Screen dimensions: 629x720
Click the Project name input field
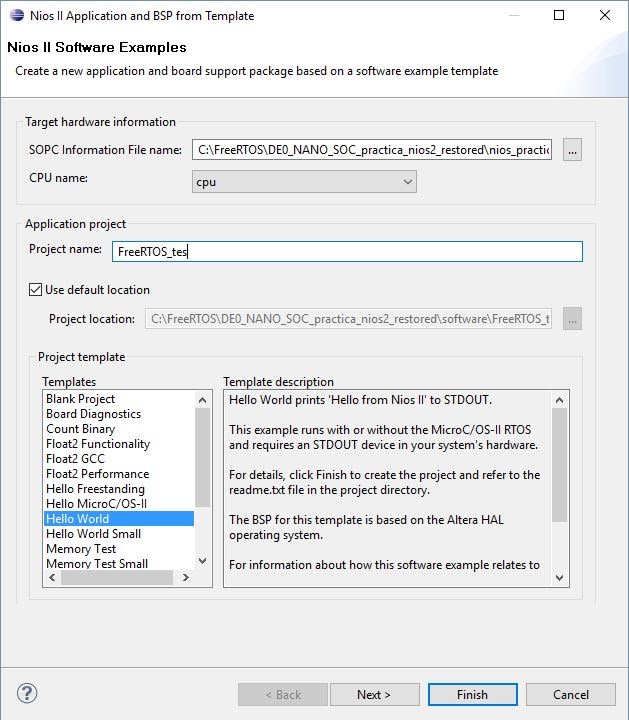coord(347,252)
